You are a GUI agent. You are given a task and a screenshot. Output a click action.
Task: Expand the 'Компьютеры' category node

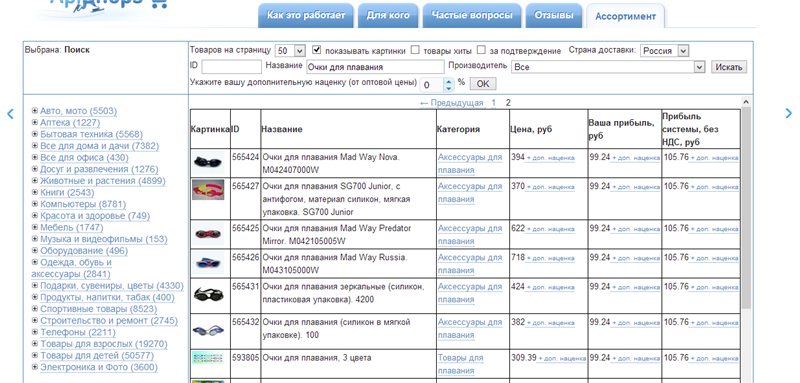(35, 203)
